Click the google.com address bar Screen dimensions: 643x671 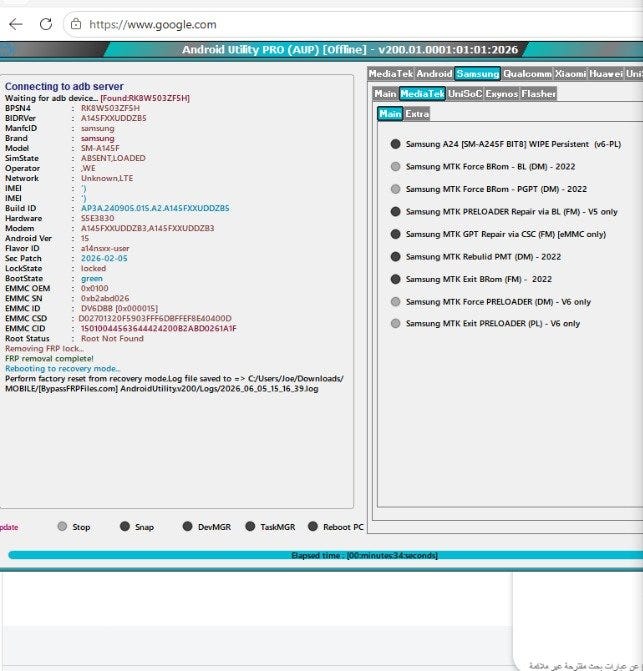(x=355, y=24)
